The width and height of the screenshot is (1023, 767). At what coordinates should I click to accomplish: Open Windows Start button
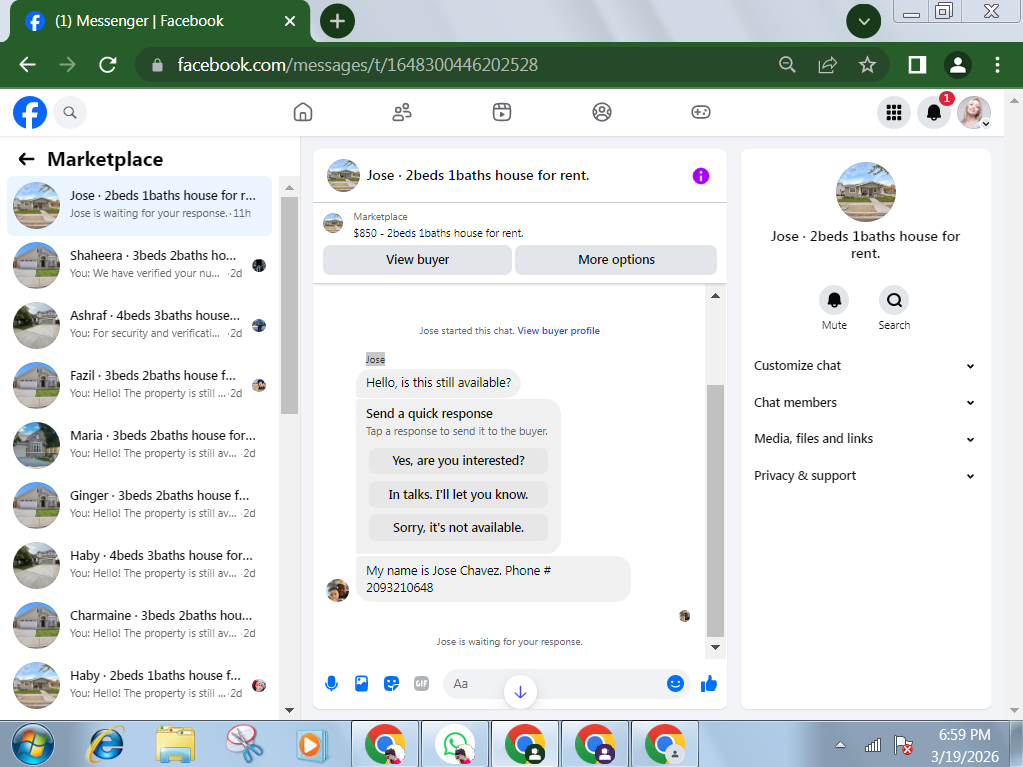pos(33,745)
